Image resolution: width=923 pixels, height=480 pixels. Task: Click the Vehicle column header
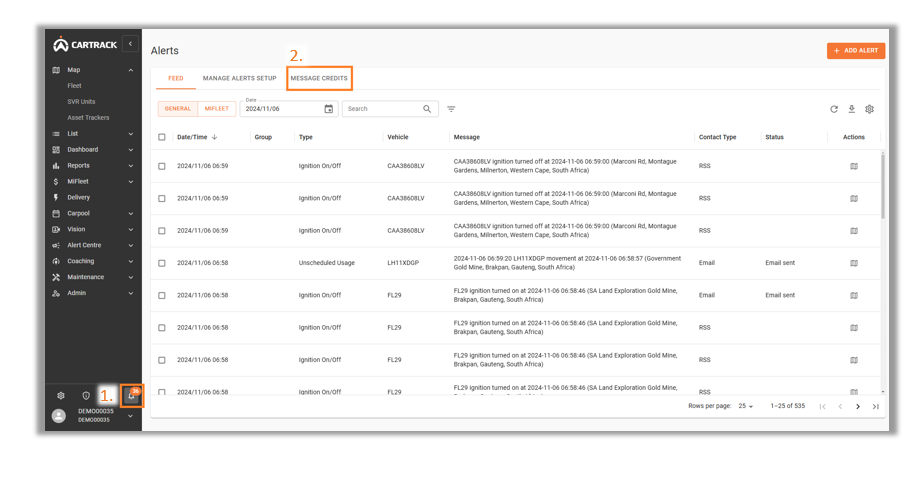click(x=398, y=137)
